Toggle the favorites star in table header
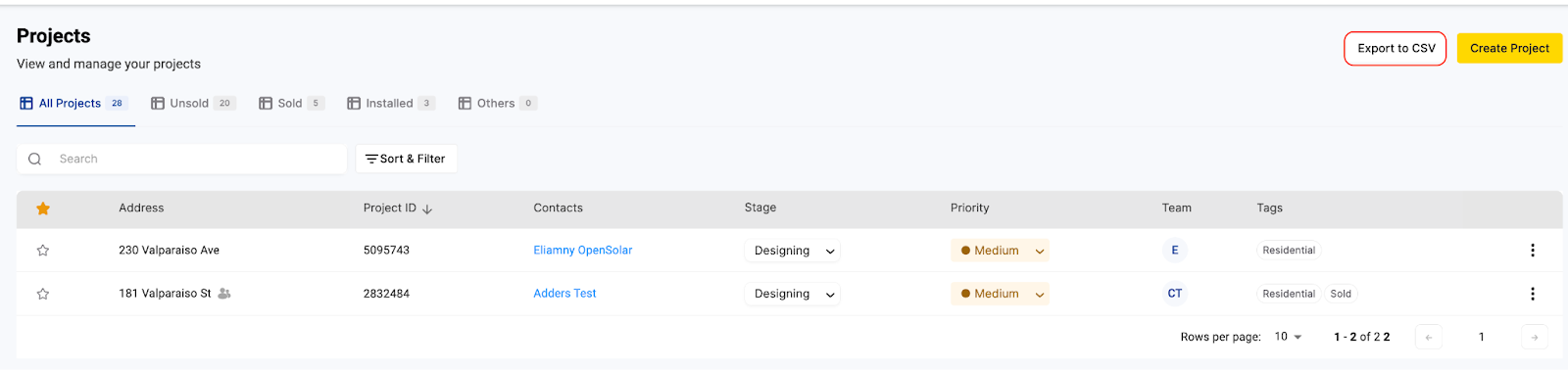 43,208
